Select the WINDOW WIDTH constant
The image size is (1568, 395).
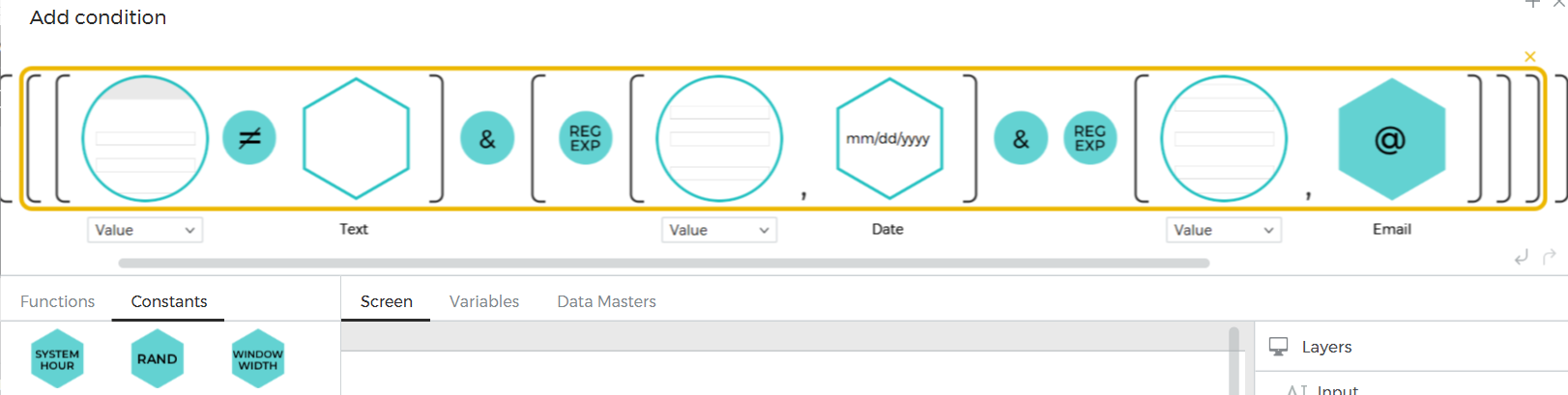point(258,359)
